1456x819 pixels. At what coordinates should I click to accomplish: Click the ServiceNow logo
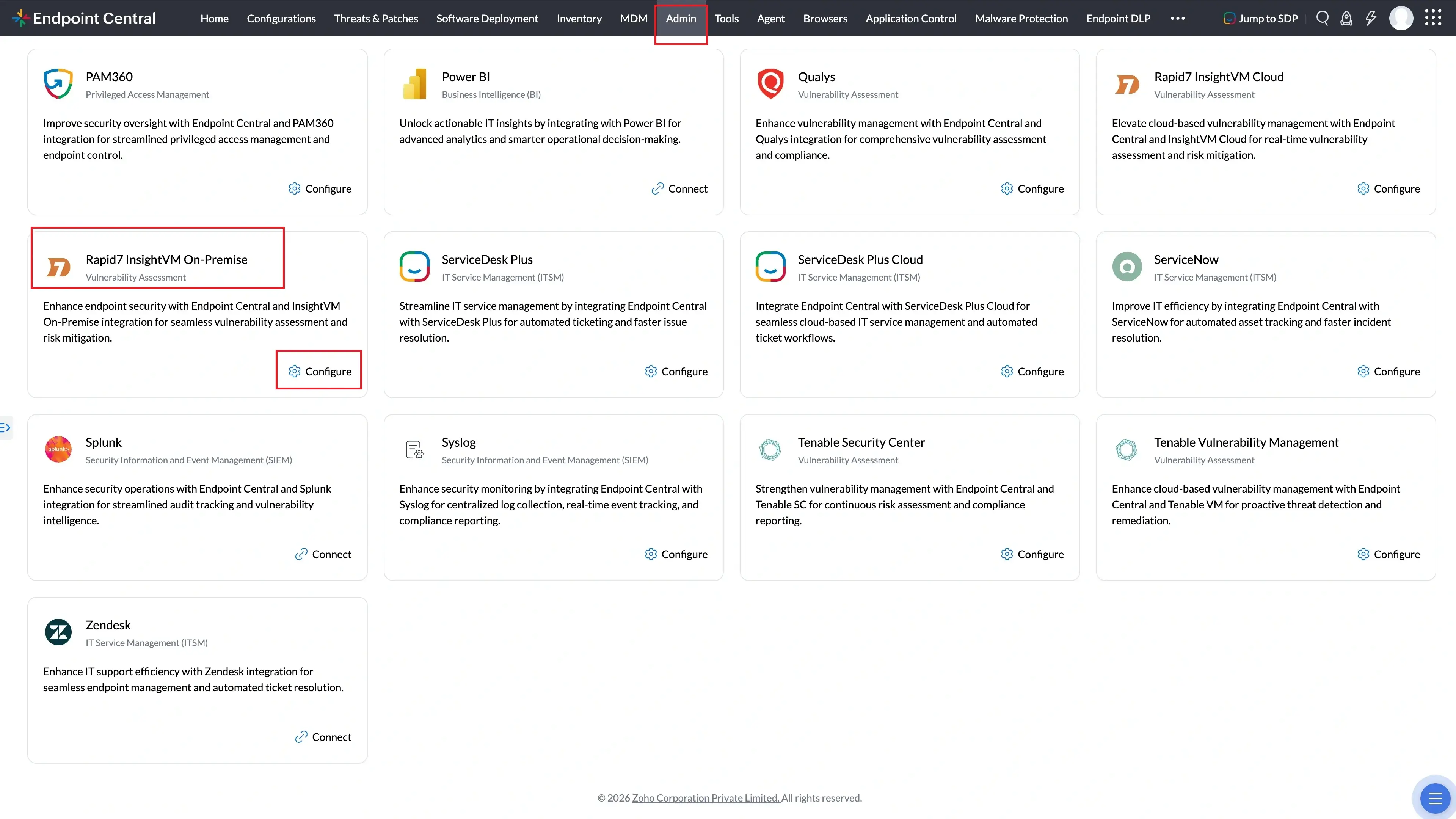point(1127,266)
